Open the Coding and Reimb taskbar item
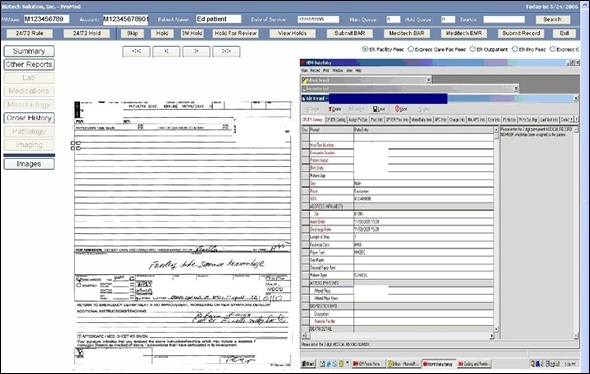Image resolution: width=590 pixels, height=374 pixels. point(474,364)
